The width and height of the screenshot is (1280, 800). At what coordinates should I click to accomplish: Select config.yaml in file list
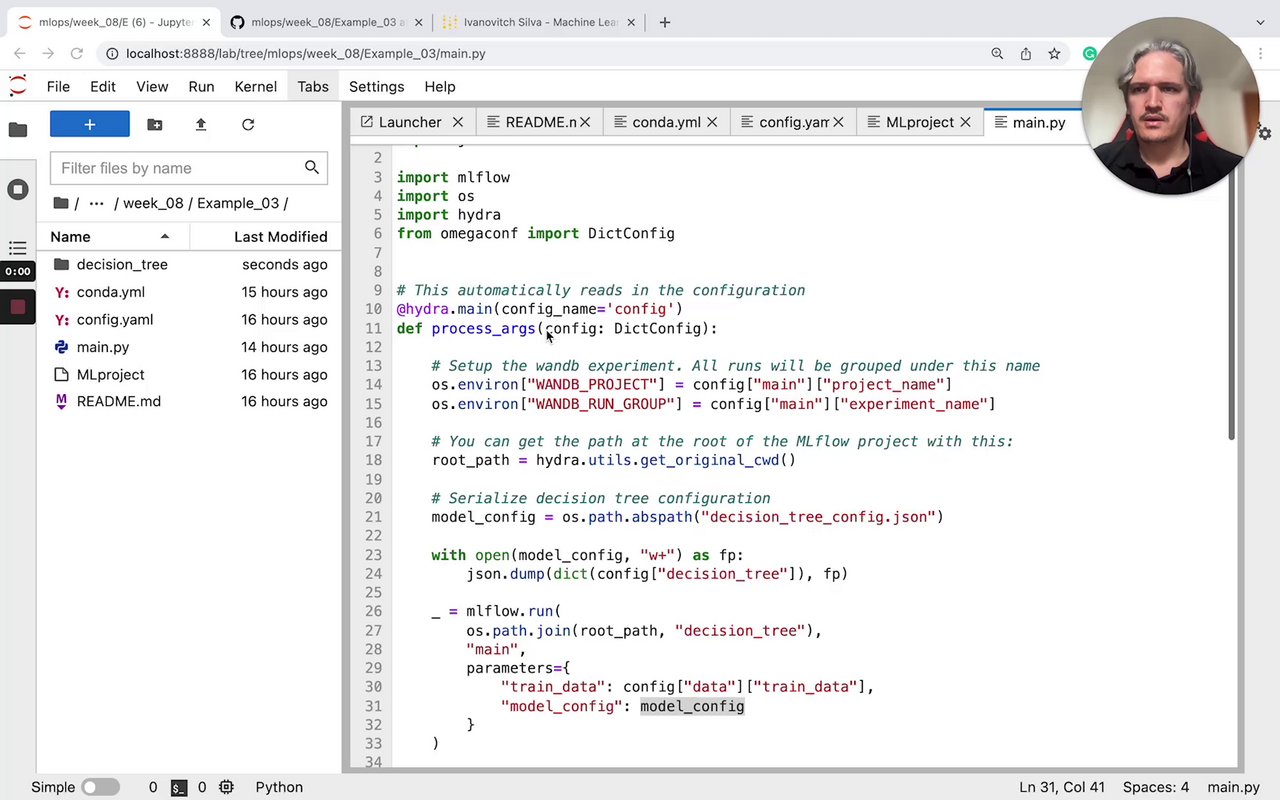click(x=190, y=319)
